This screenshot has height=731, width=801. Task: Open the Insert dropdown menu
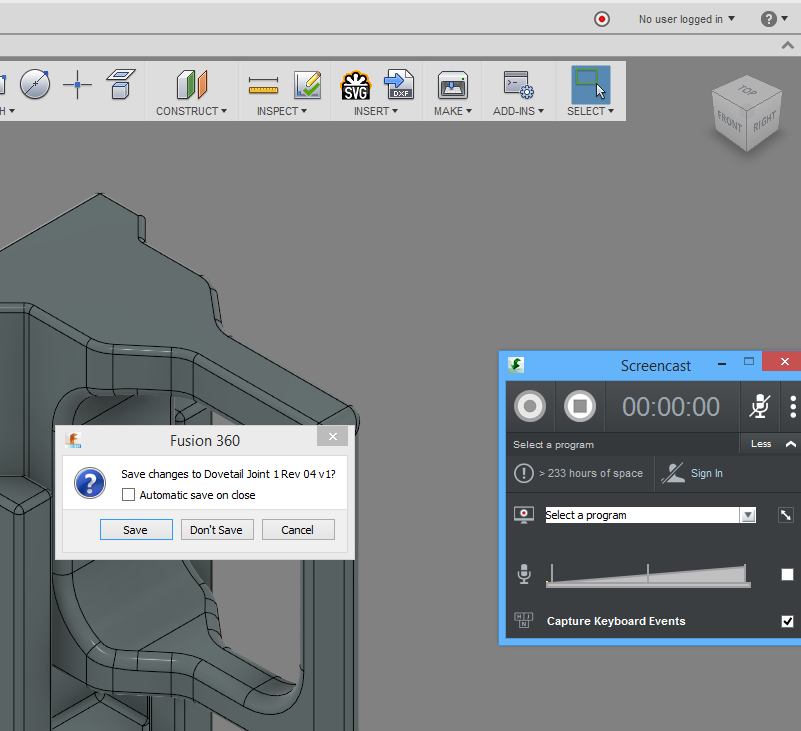coord(376,111)
